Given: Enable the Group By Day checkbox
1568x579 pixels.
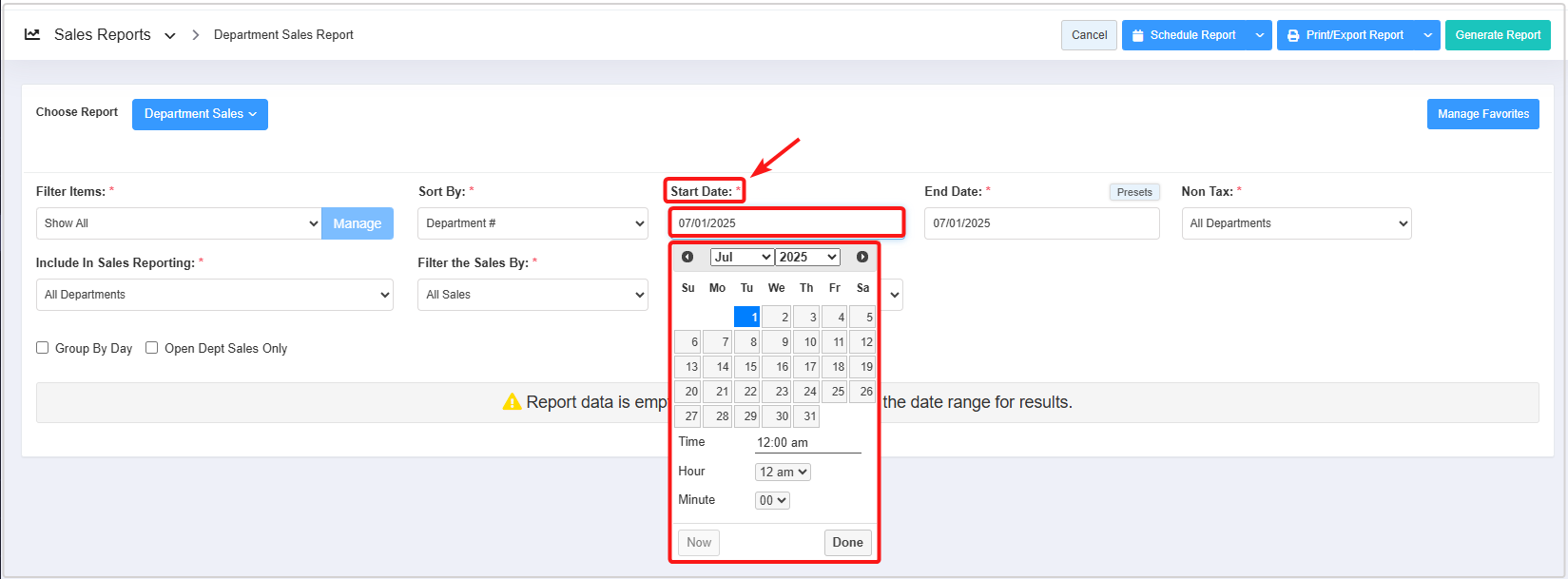Looking at the screenshot, I should point(43,348).
